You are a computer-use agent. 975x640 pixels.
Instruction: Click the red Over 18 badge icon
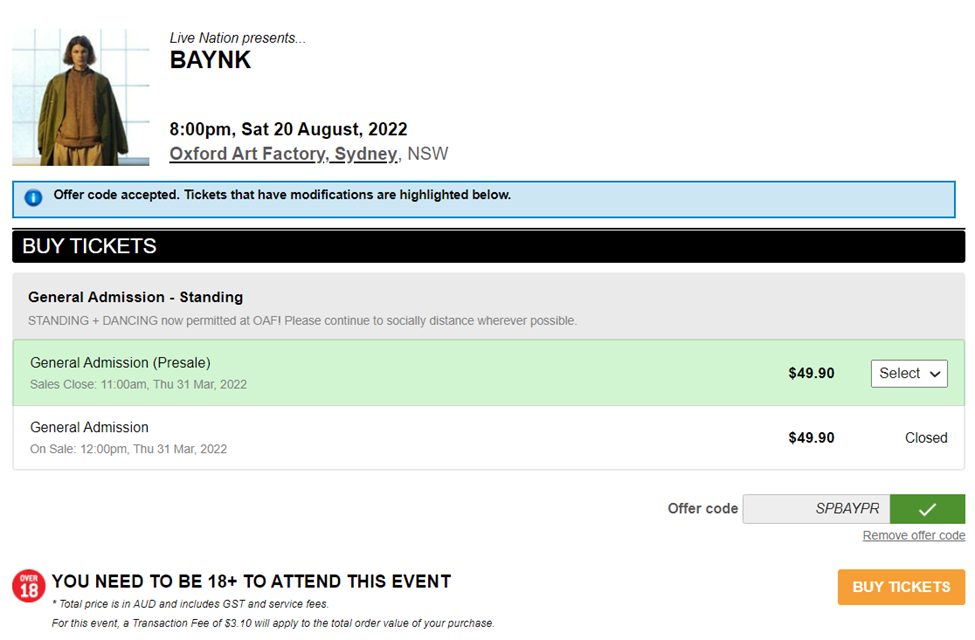pos(29,586)
